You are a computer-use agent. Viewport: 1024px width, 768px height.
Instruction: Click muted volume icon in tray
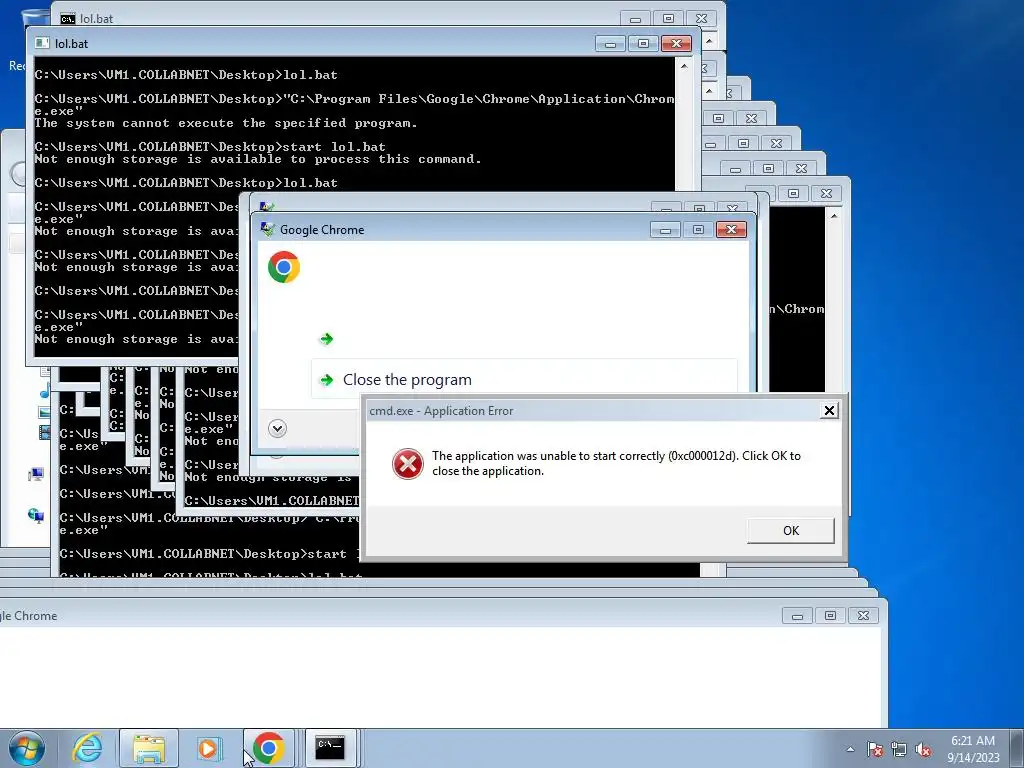[x=923, y=749]
